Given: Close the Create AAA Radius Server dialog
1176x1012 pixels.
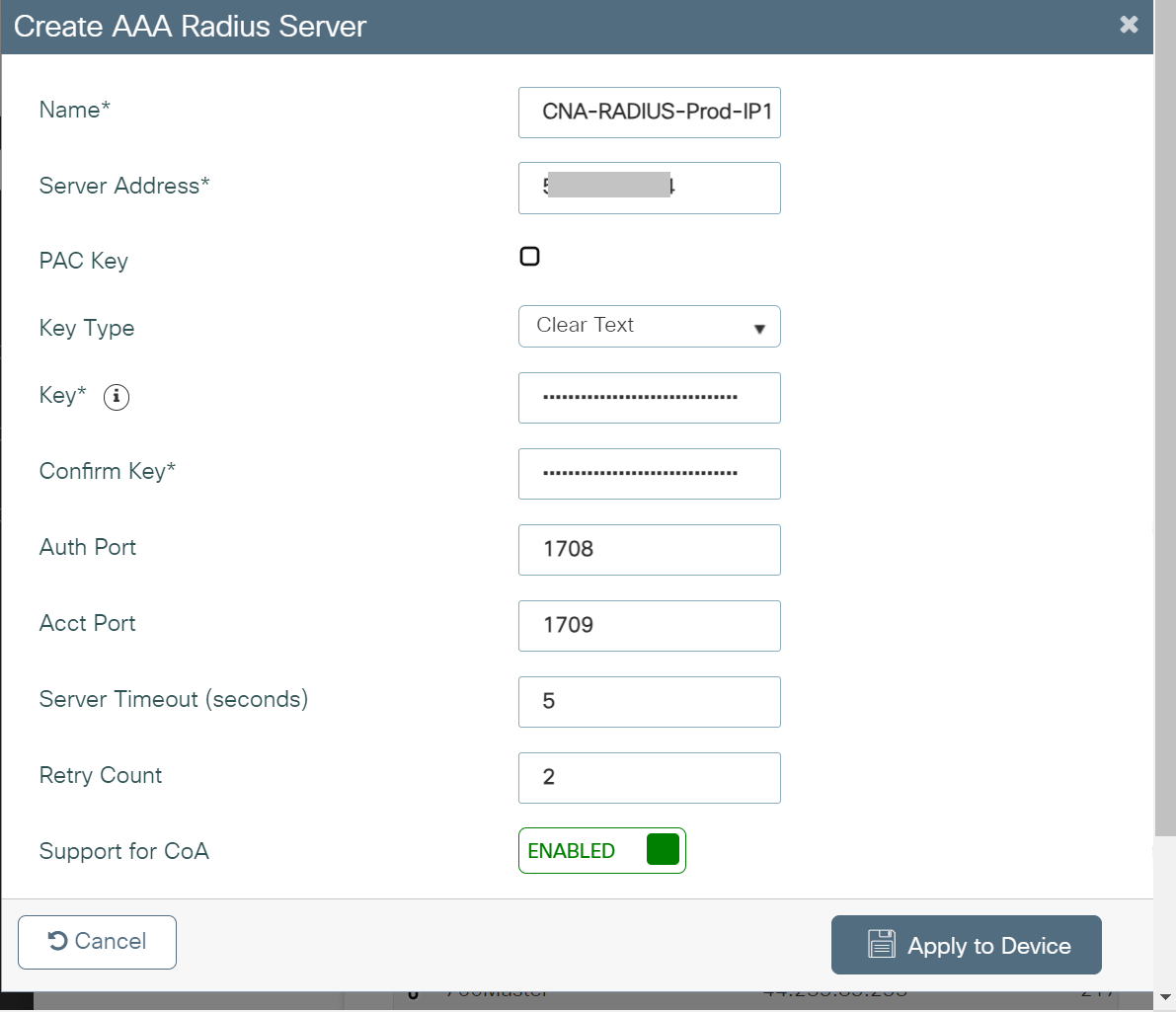Looking at the screenshot, I should pos(1129,25).
